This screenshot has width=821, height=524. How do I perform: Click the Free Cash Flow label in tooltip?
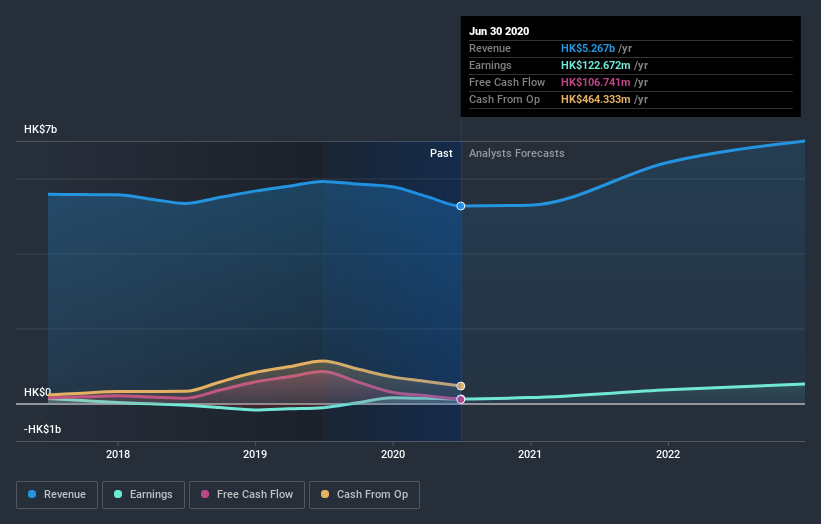coord(507,82)
